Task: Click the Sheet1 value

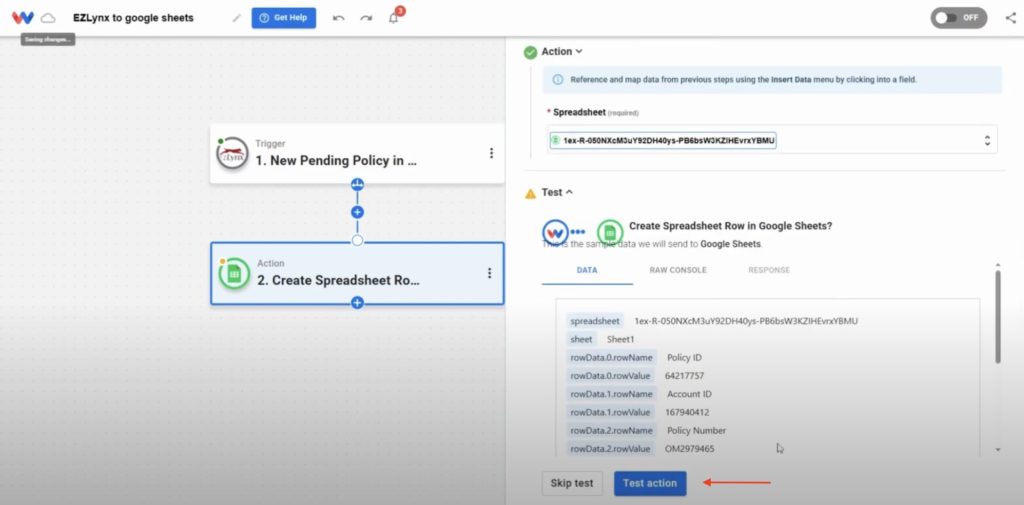Action: (x=620, y=339)
